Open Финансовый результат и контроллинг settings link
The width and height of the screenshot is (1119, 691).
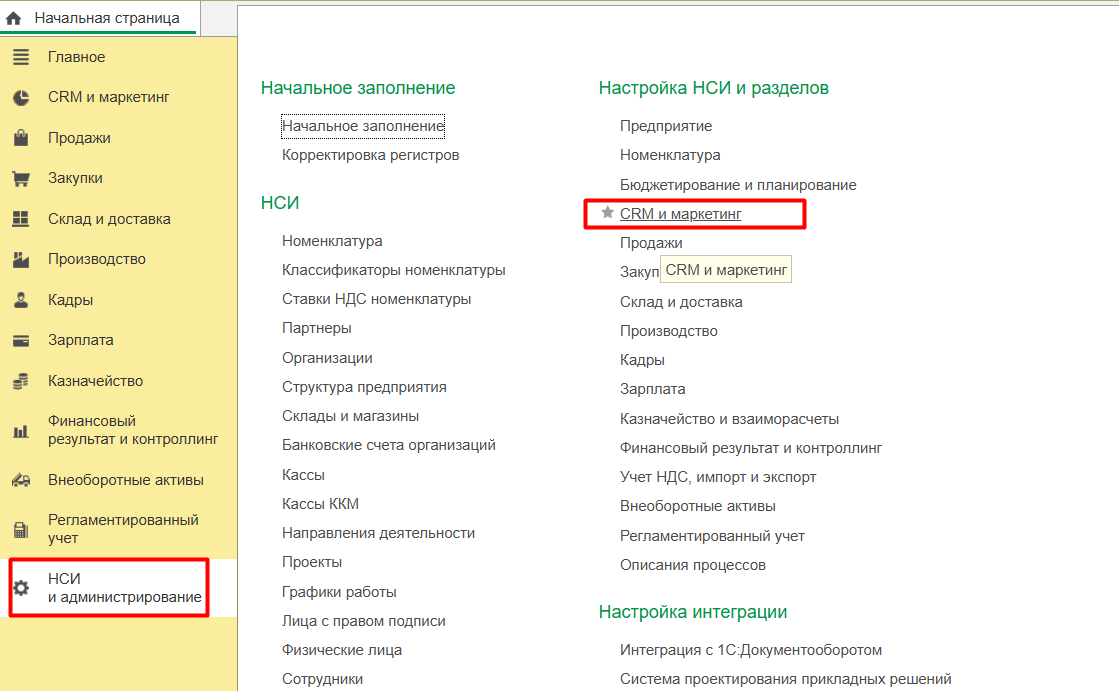[751, 448]
